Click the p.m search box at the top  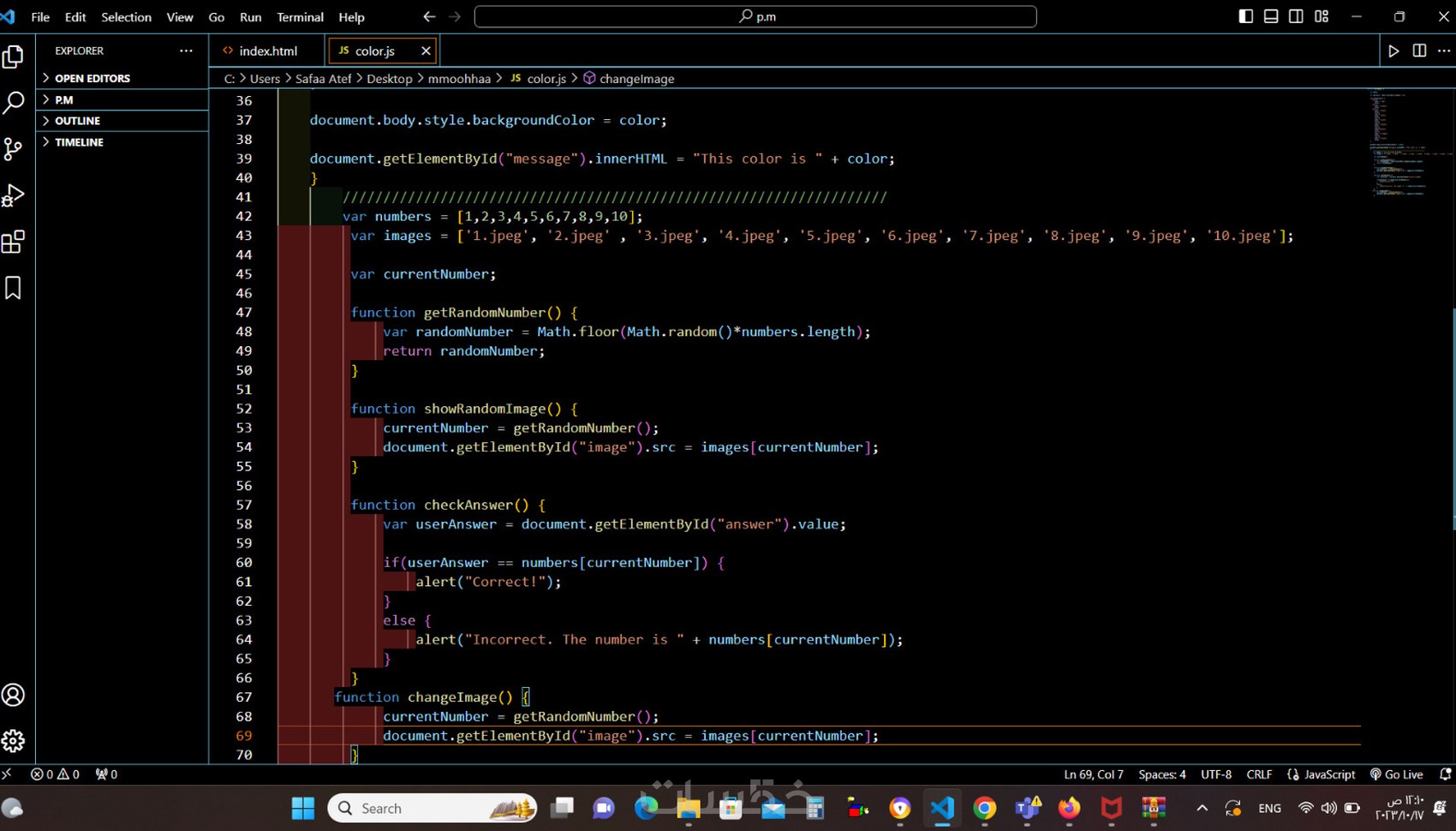(757, 15)
